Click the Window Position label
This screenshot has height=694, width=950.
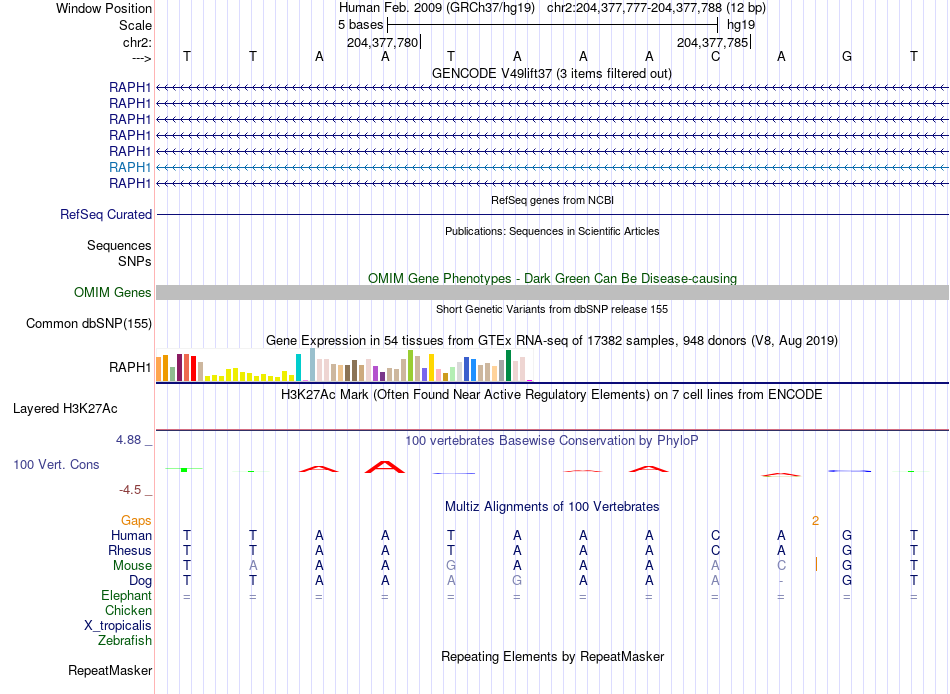coord(104,8)
